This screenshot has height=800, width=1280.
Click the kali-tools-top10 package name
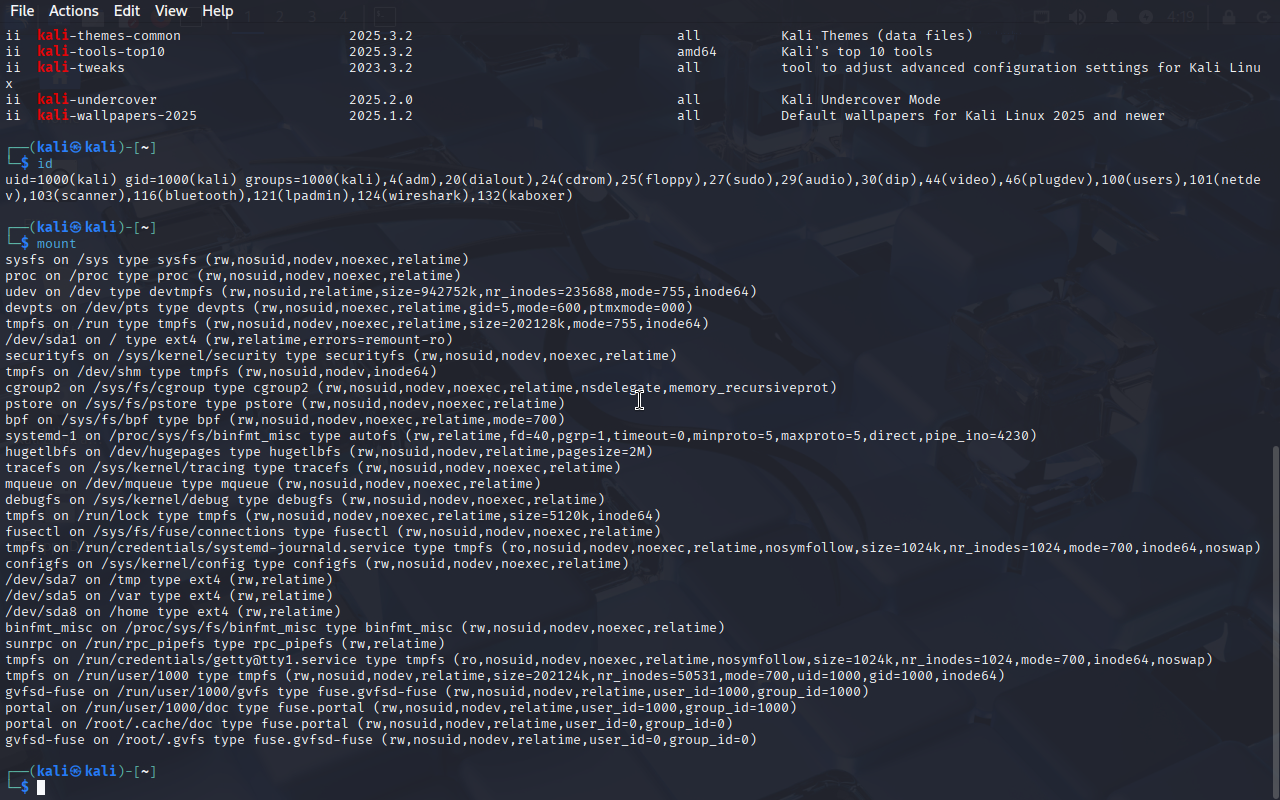(101, 52)
